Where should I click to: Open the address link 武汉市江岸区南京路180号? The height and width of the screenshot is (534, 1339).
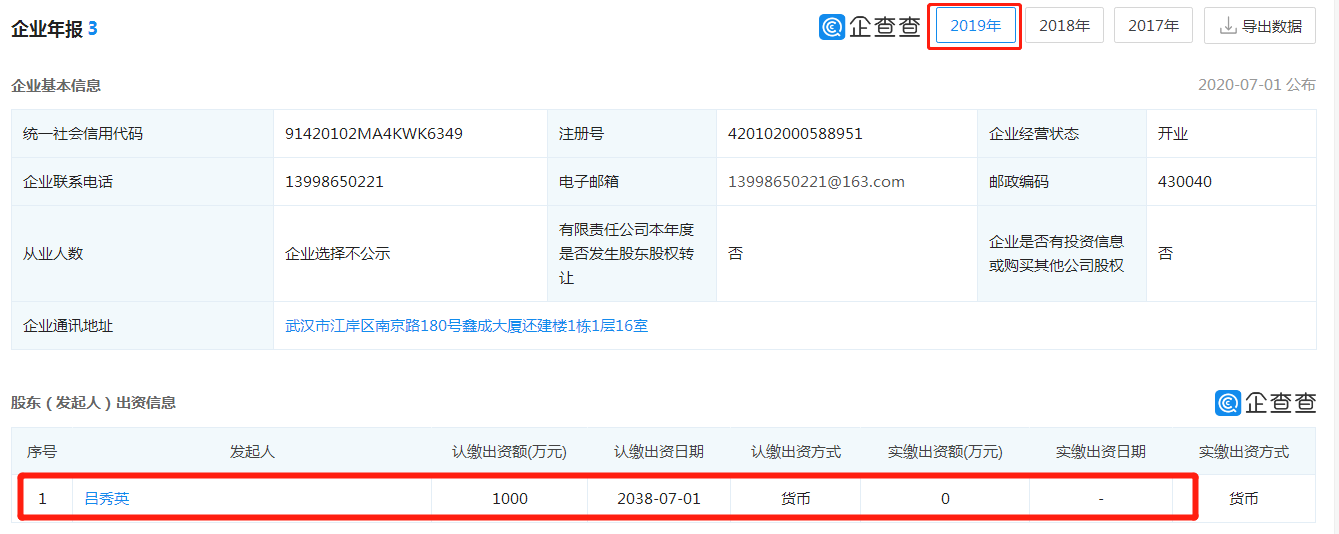point(466,325)
